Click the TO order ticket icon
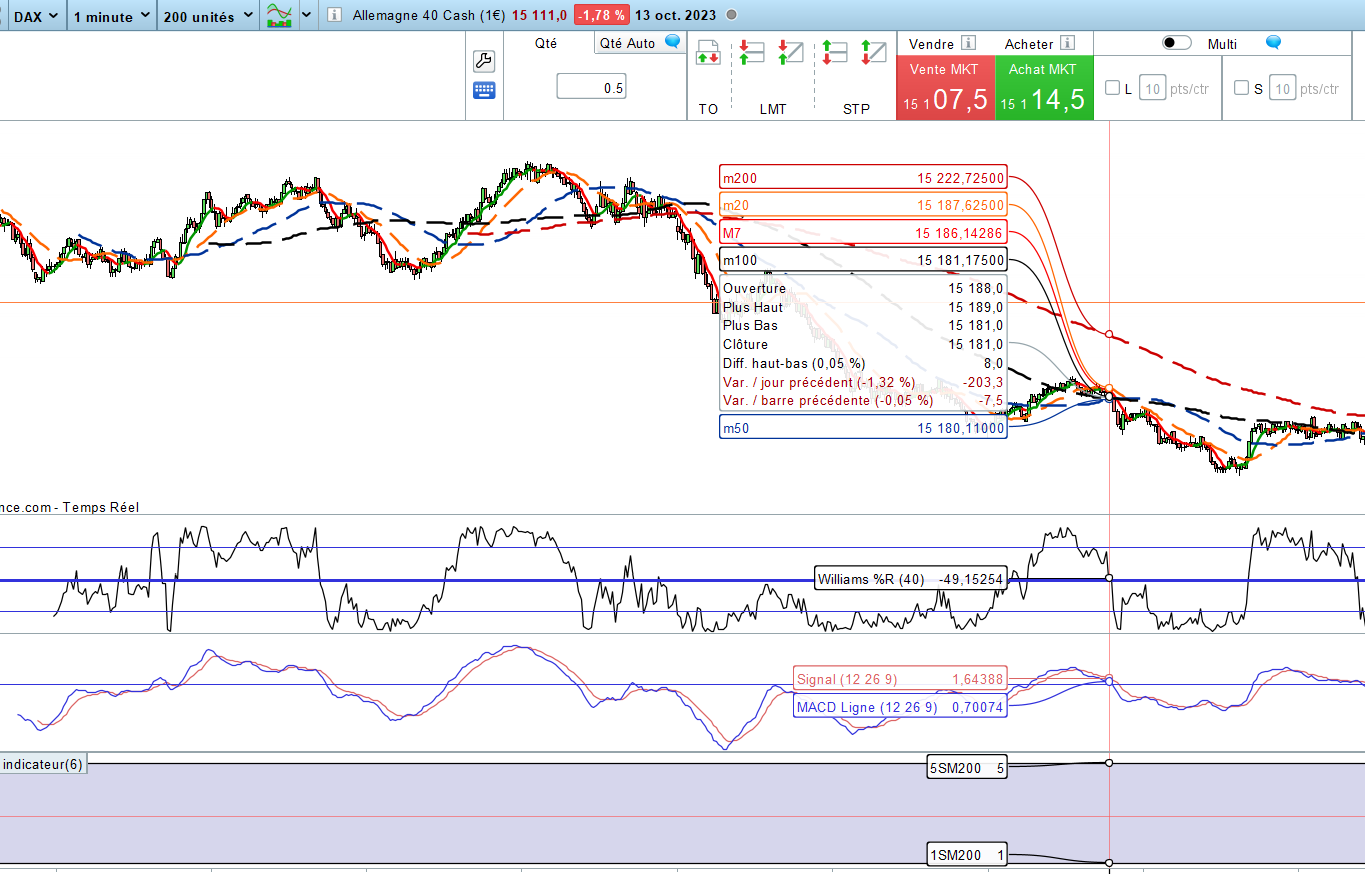The image size is (1365, 874). point(708,52)
